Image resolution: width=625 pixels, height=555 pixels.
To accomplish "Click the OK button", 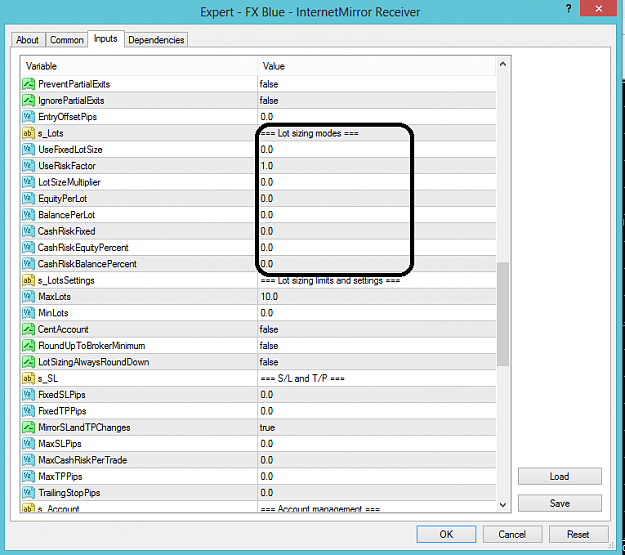I will (x=446, y=534).
